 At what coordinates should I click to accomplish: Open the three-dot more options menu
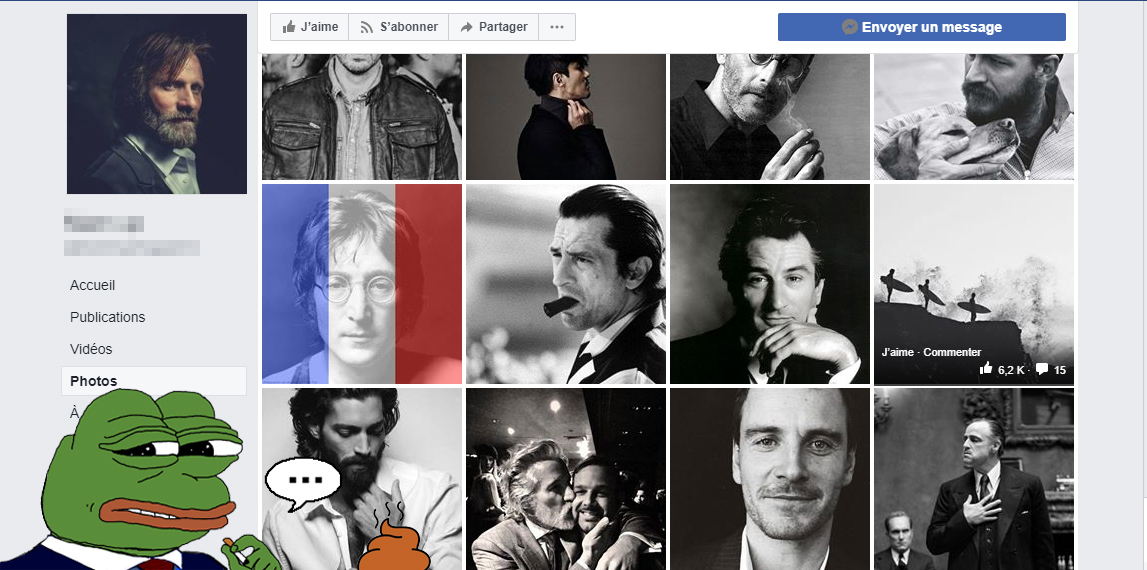pos(557,27)
